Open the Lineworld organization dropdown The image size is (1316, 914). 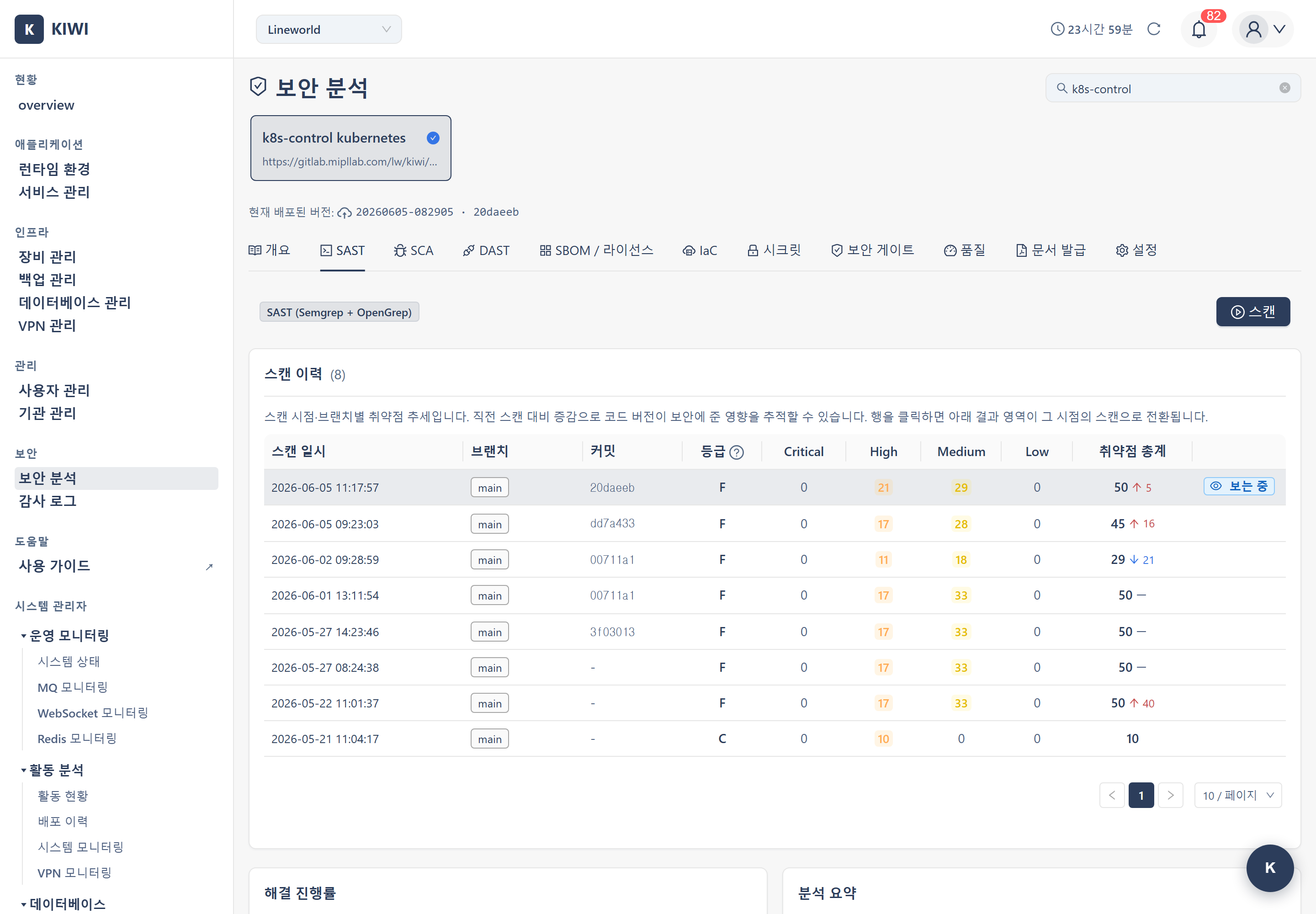(329, 29)
